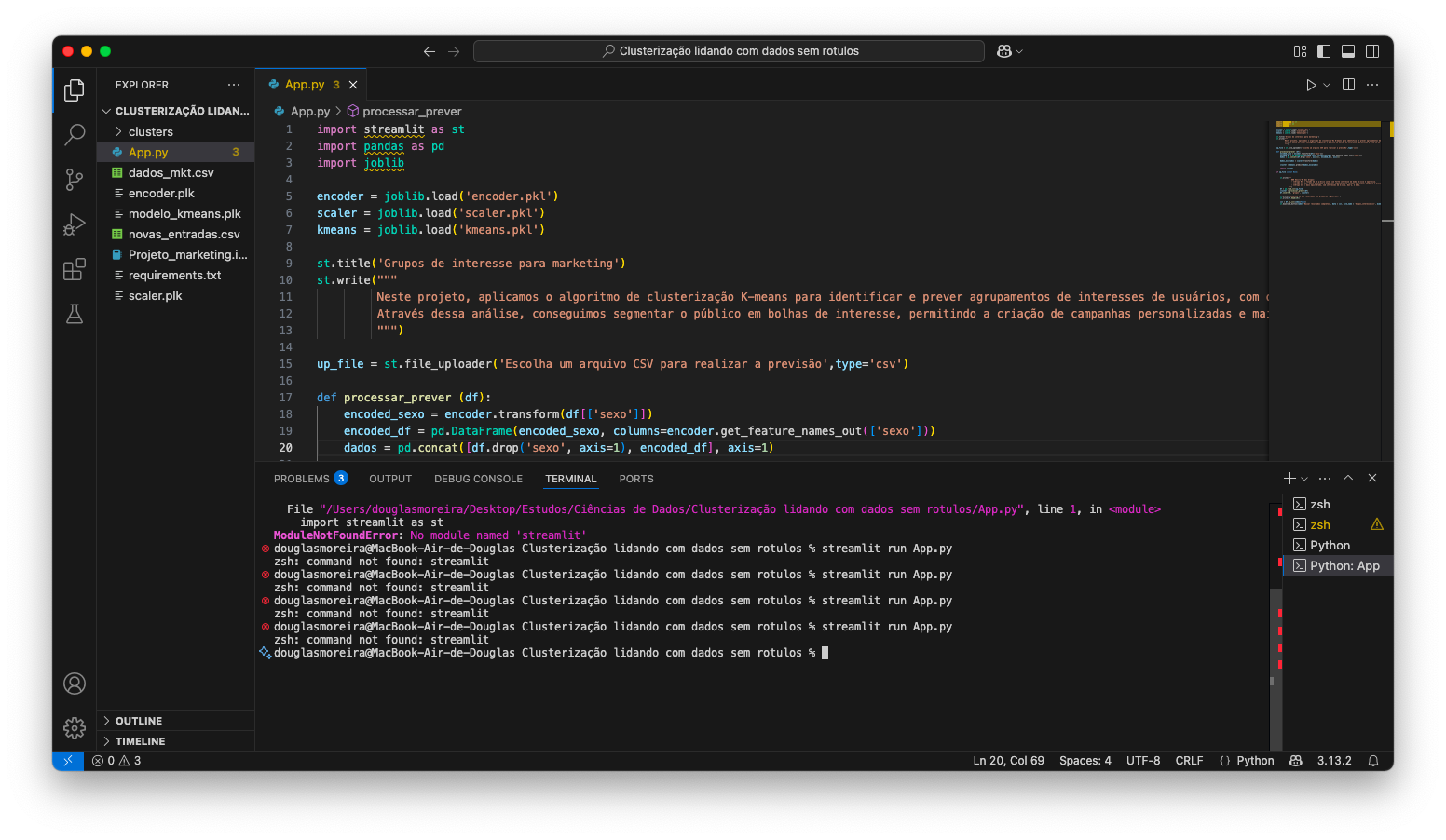Open the Testing flask view
1446x840 pixels.
[x=75, y=314]
